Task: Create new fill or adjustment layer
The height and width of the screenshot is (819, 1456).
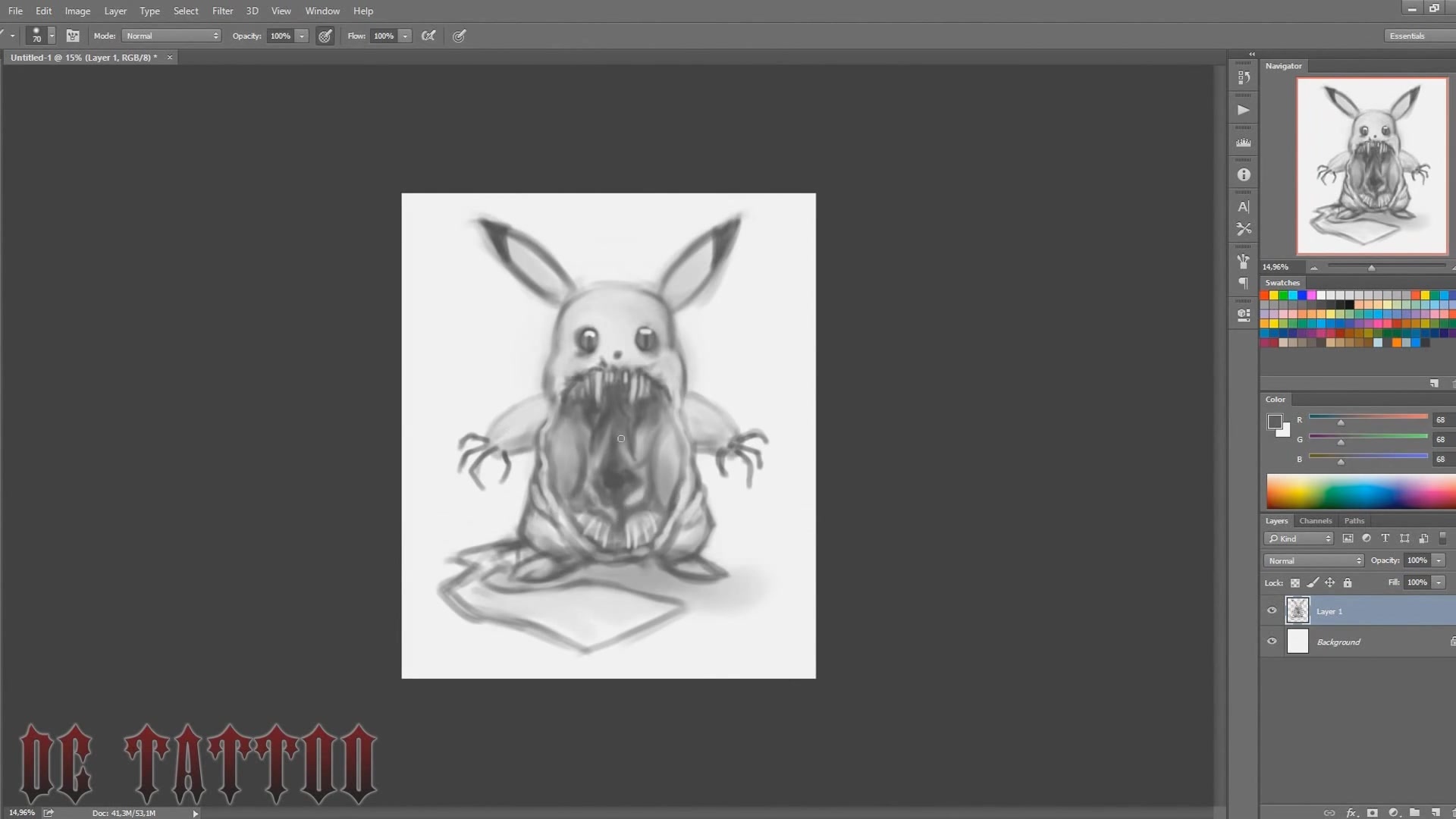Action: [x=1394, y=812]
